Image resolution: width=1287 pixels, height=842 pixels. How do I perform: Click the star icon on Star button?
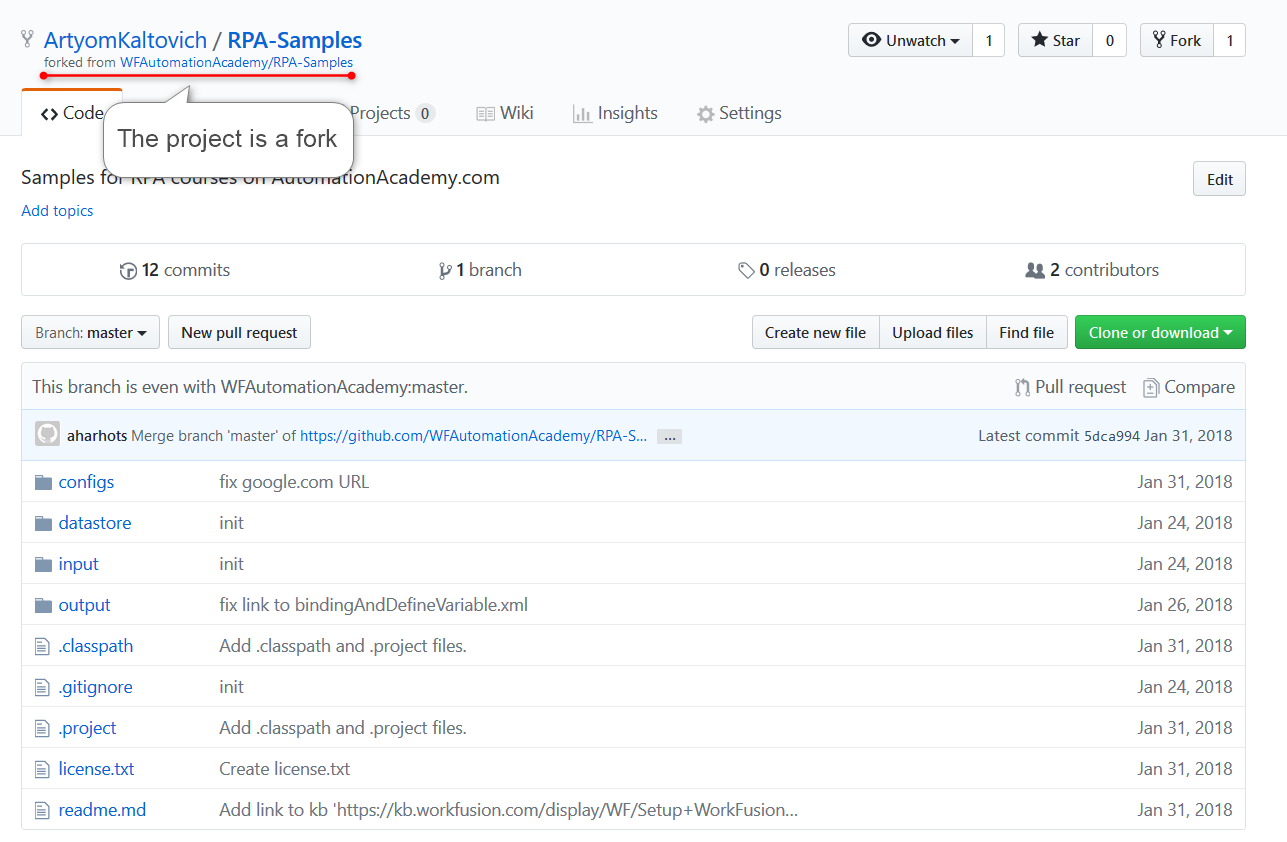[1040, 40]
